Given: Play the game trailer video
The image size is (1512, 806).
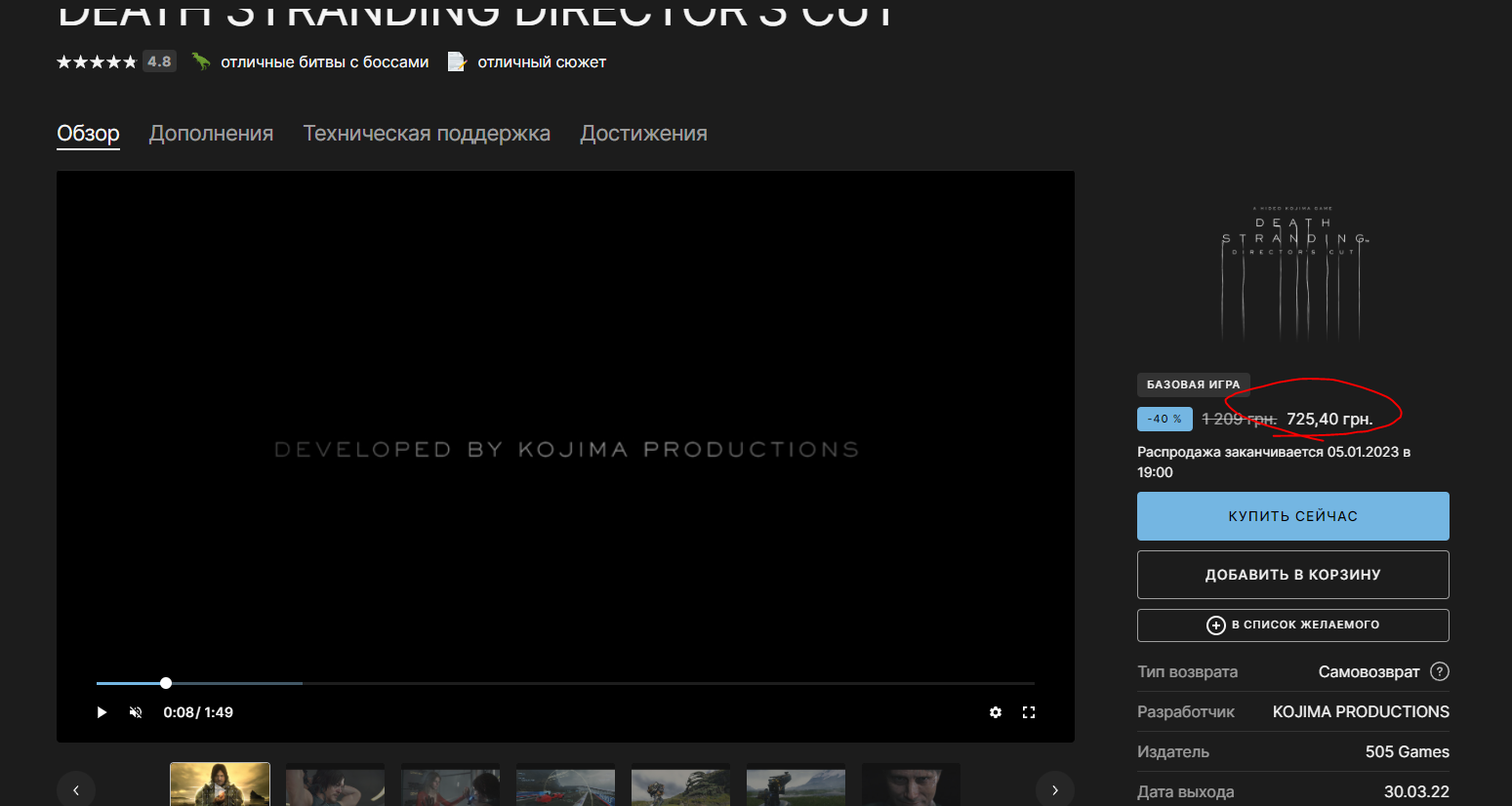Looking at the screenshot, I should (x=102, y=712).
